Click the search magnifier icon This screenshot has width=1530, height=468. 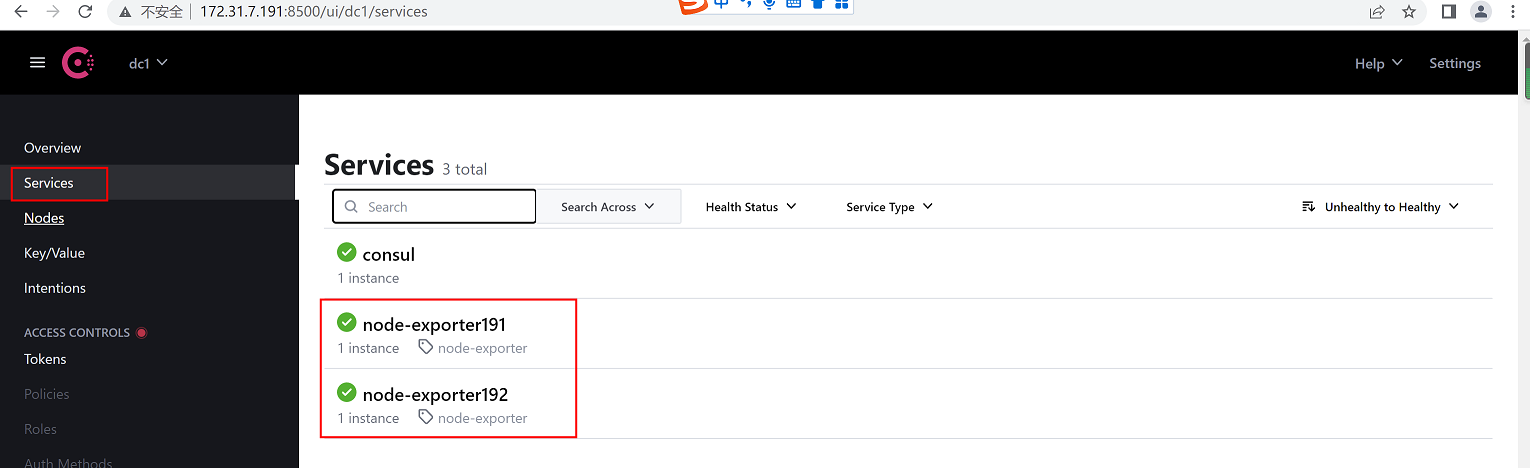(x=351, y=207)
